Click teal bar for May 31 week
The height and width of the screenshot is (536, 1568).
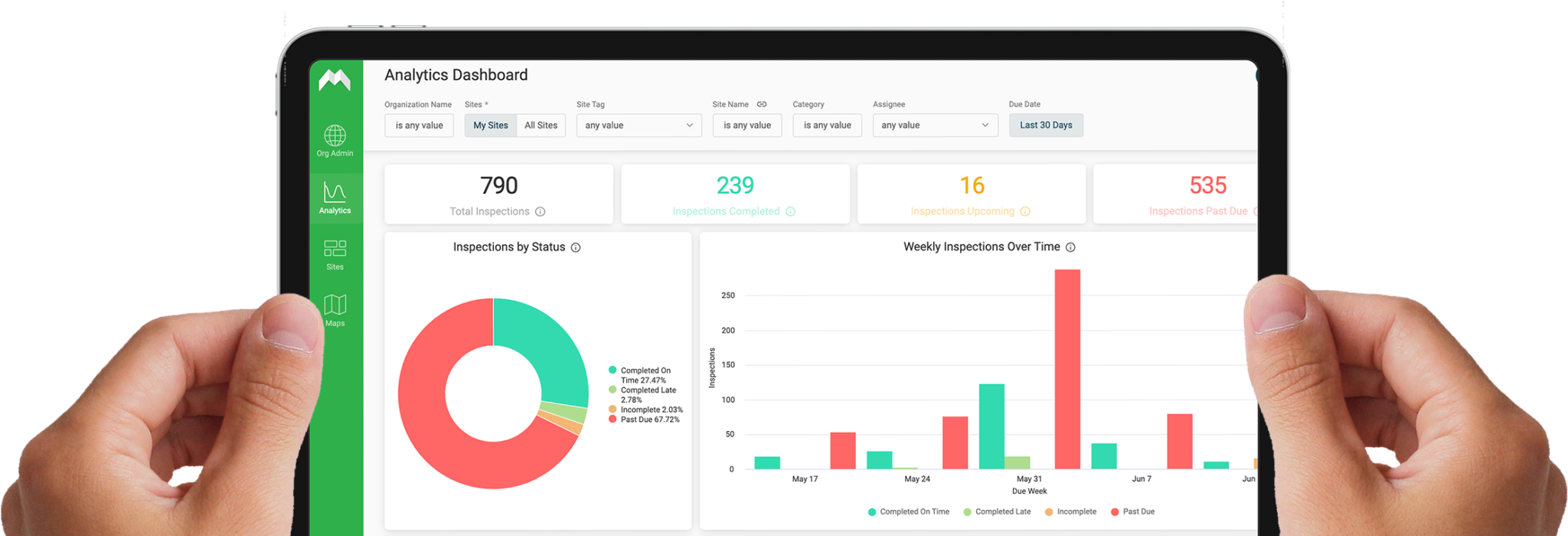(x=991, y=427)
